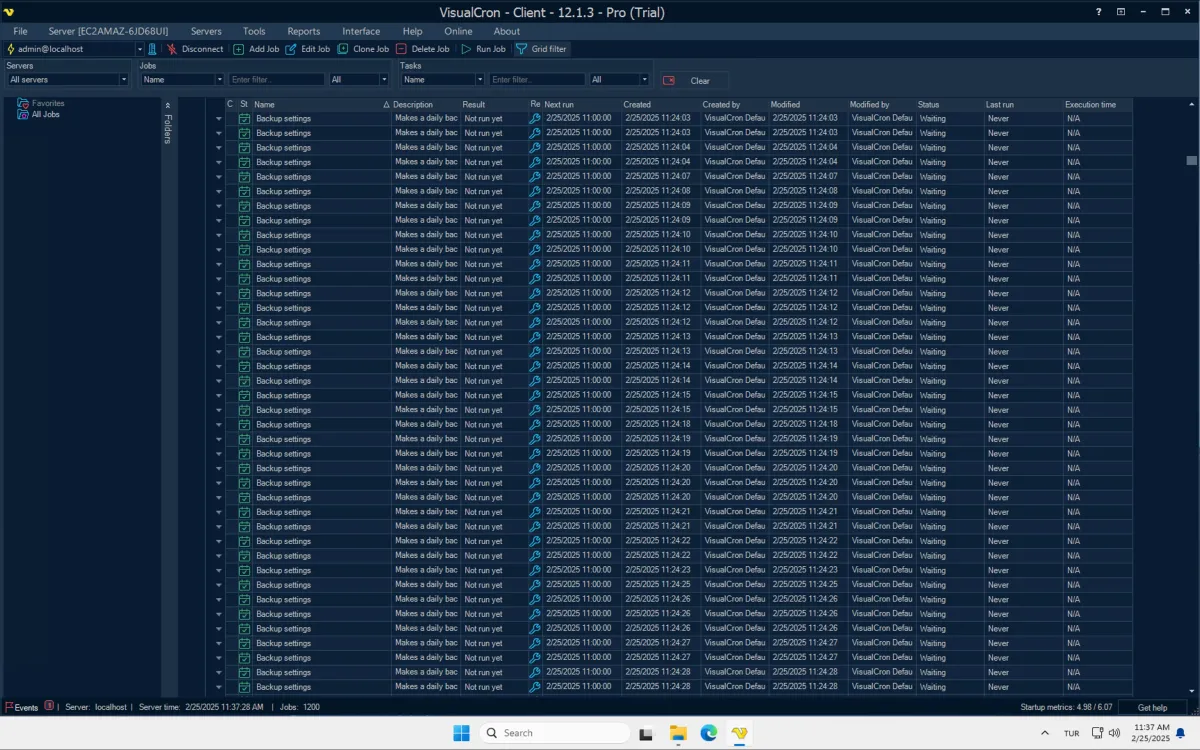This screenshot has height=750, width=1200.
Task: Open the Interface menu
Action: tap(361, 31)
